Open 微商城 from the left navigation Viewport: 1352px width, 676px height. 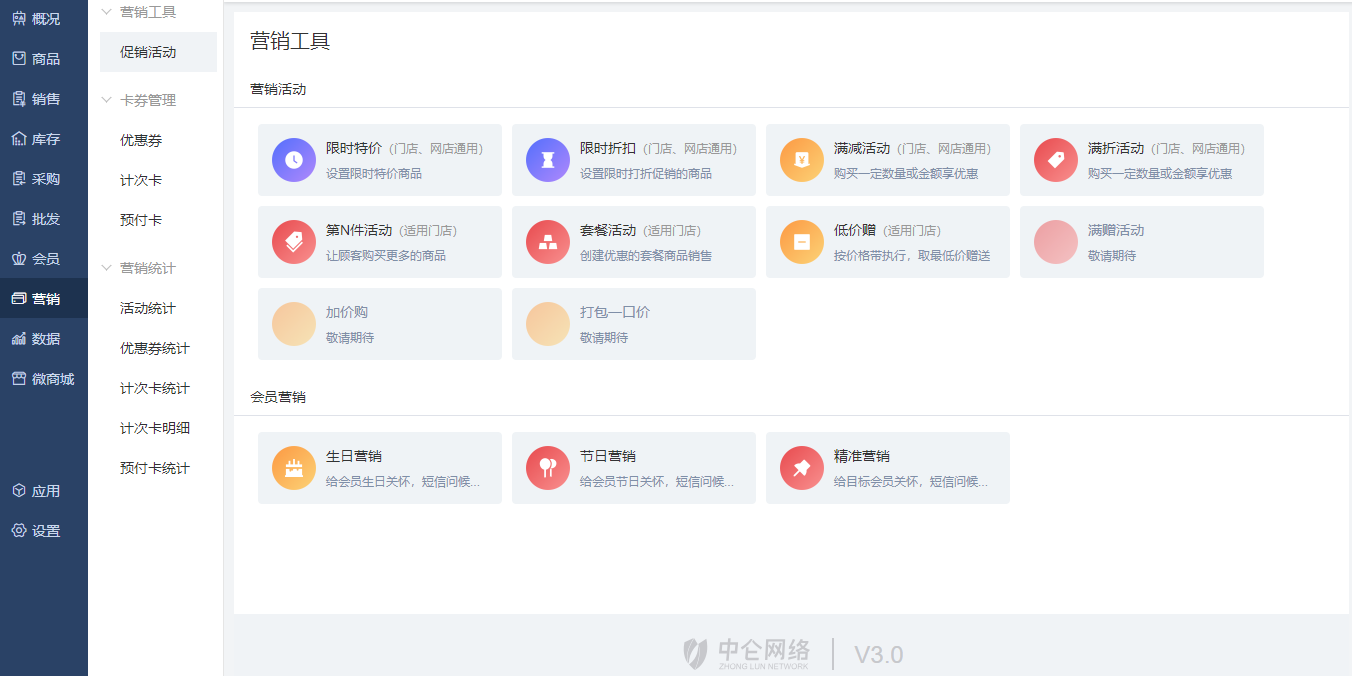click(44, 379)
